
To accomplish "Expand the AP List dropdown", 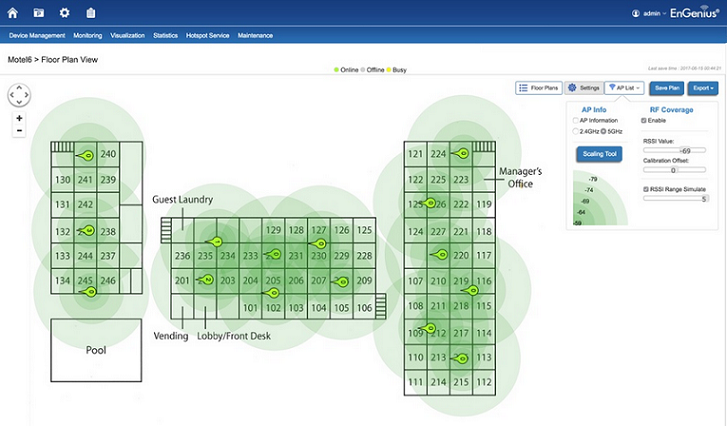I will 625,88.
